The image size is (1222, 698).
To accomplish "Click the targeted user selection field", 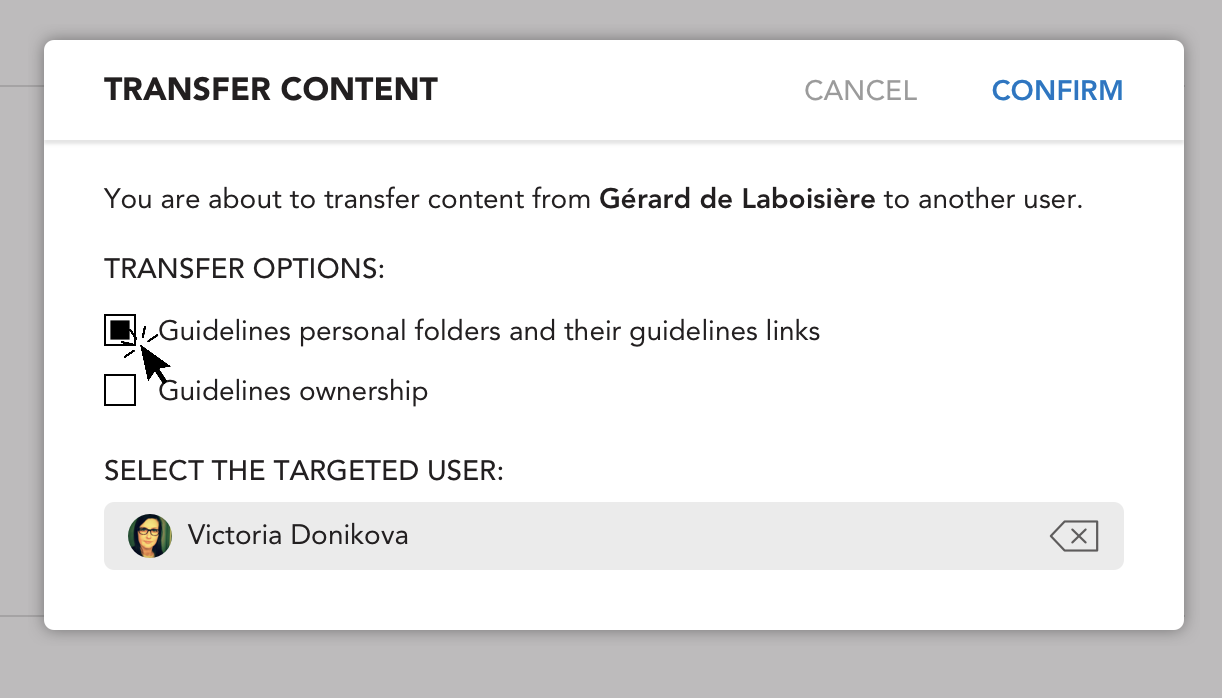I will pyautogui.click(x=613, y=536).
